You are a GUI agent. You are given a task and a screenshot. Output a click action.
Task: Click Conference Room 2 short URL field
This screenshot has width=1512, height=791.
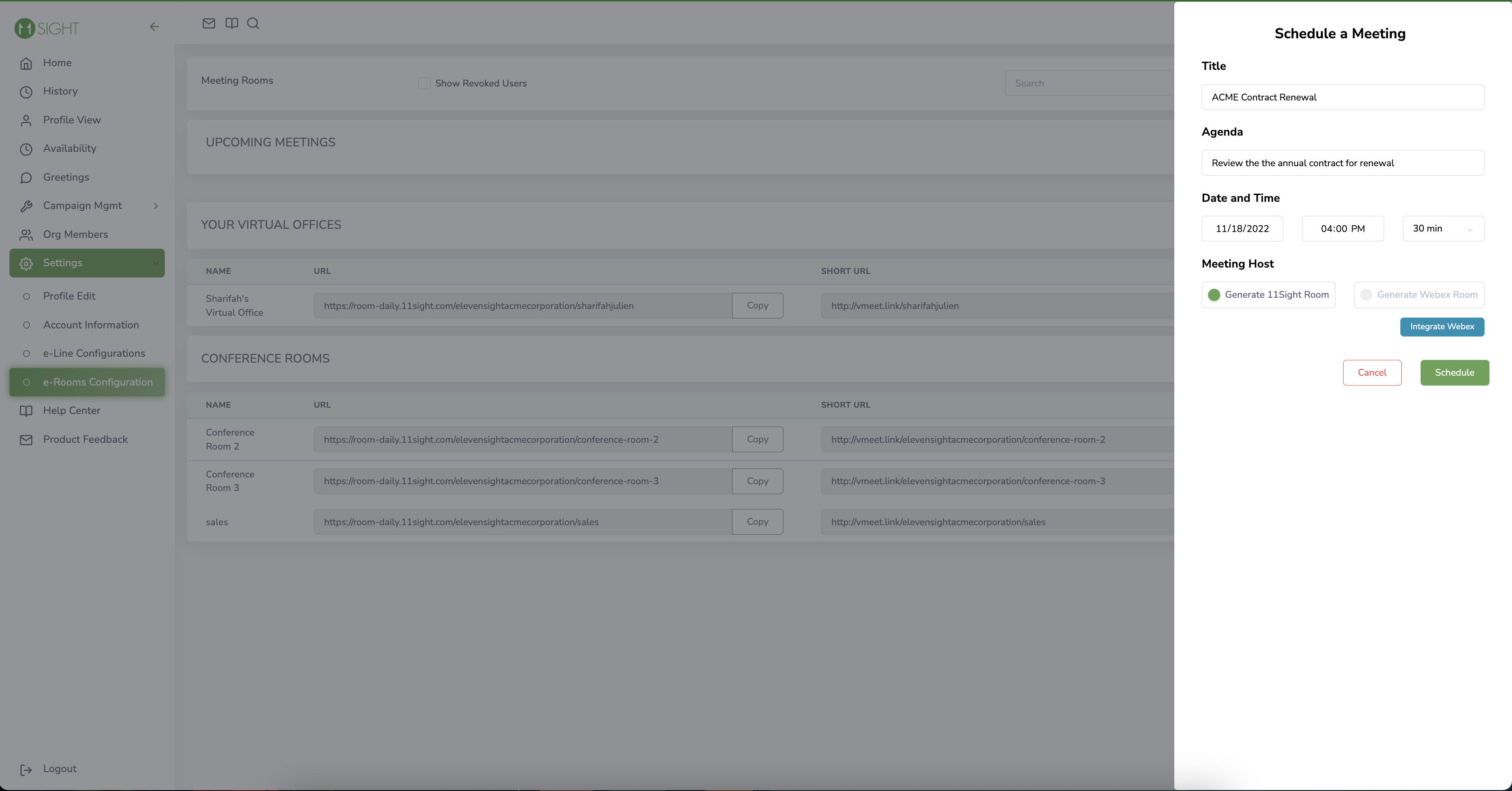(997, 439)
